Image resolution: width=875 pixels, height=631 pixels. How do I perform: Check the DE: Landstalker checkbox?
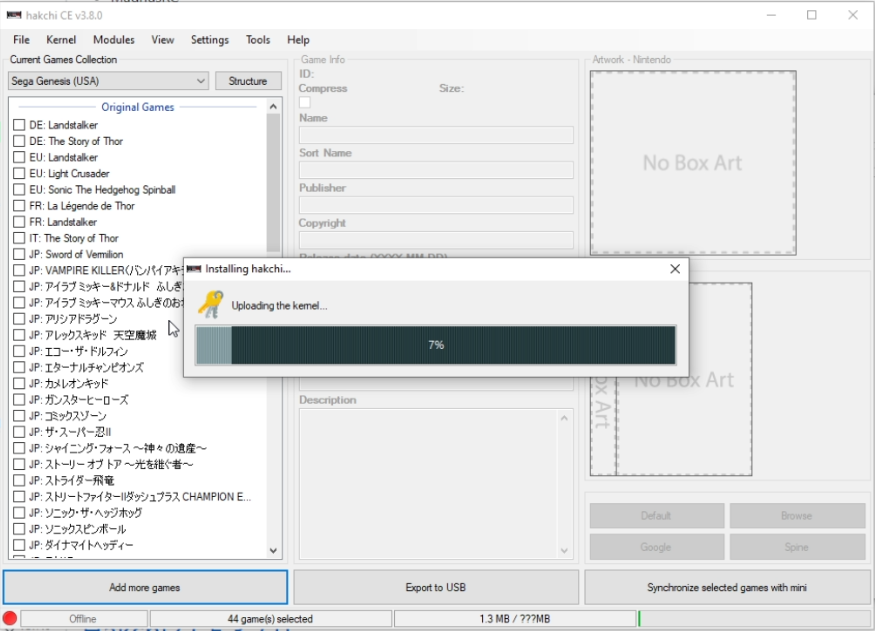click(x=19, y=125)
